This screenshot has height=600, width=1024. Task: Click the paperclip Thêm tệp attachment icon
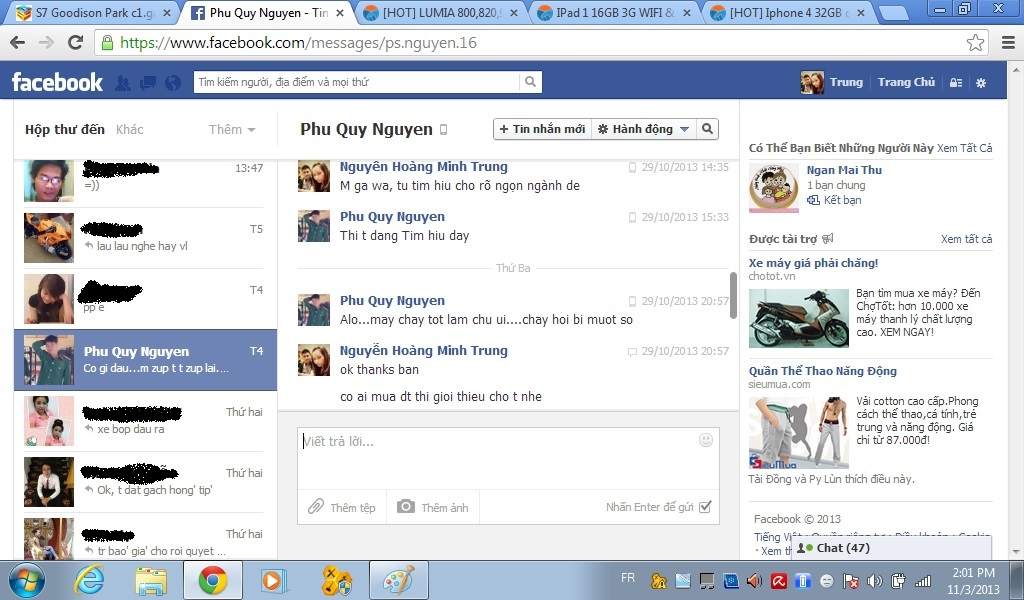click(316, 507)
